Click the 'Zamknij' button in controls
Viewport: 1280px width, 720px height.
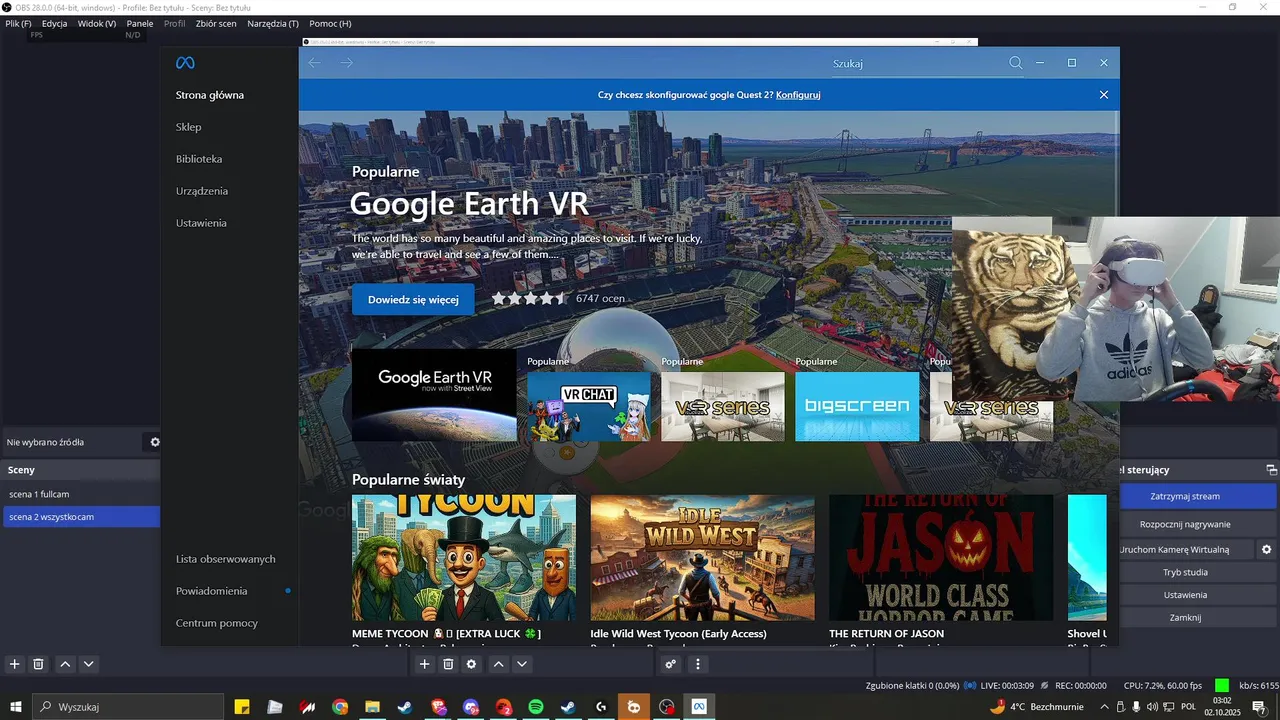(x=1185, y=618)
